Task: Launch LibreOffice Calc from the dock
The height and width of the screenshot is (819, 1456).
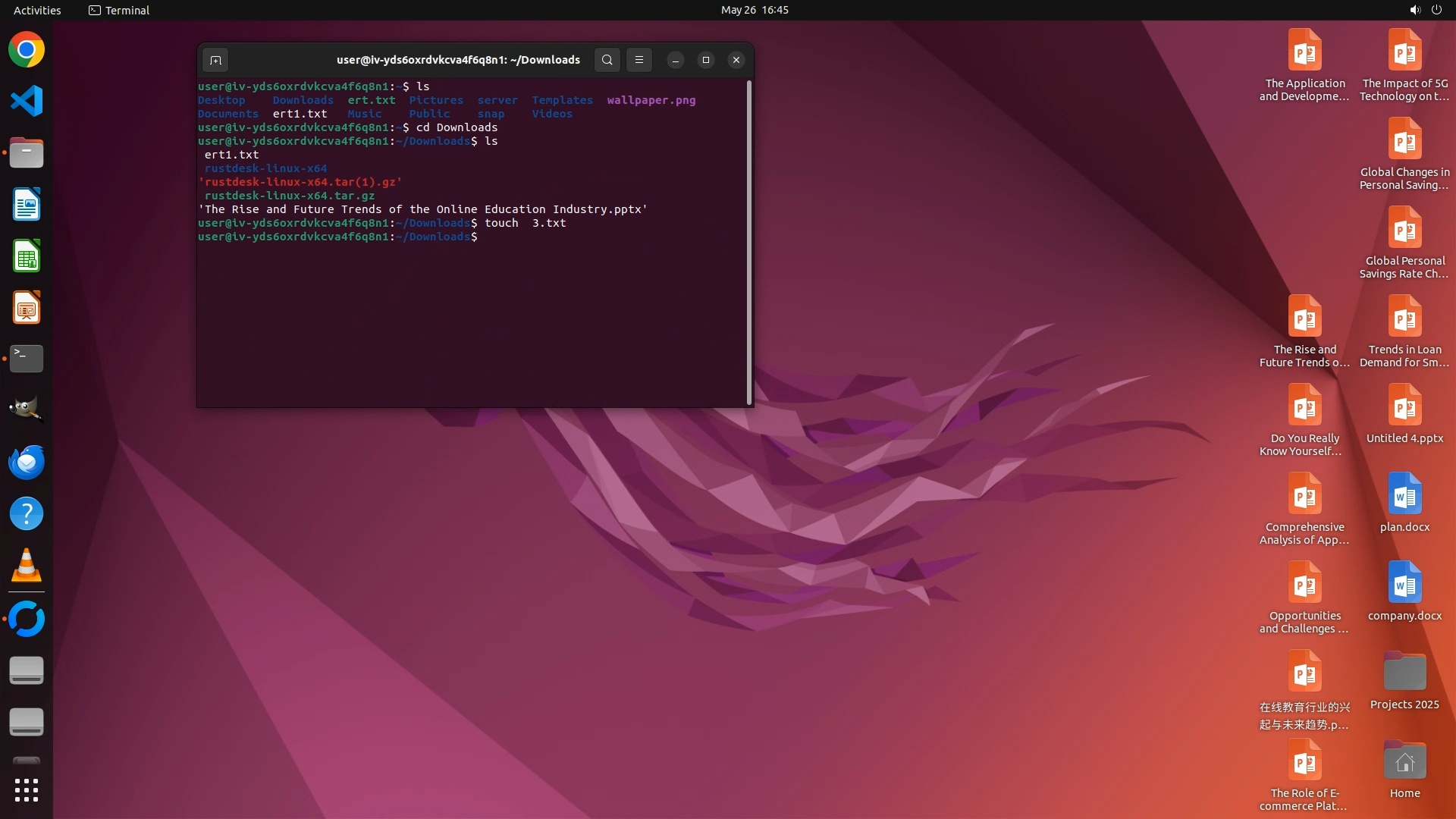Action: (x=27, y=256)
